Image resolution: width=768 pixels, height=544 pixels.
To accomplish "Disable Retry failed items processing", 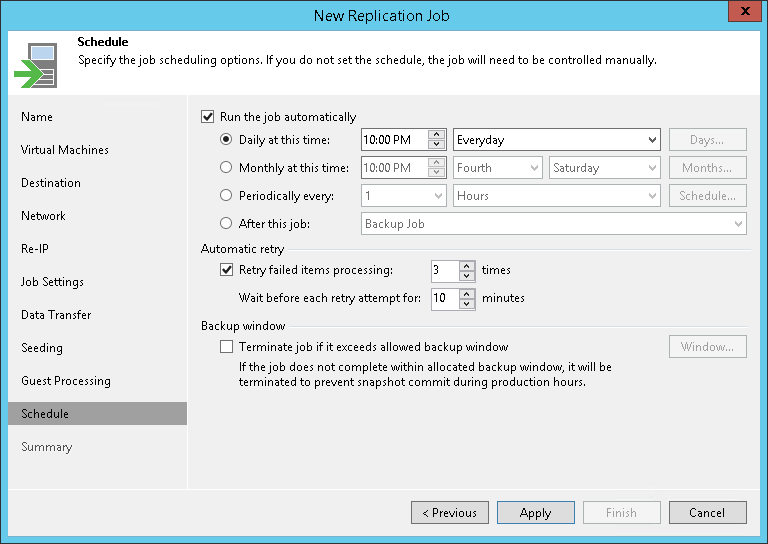I will click(226, 270).
